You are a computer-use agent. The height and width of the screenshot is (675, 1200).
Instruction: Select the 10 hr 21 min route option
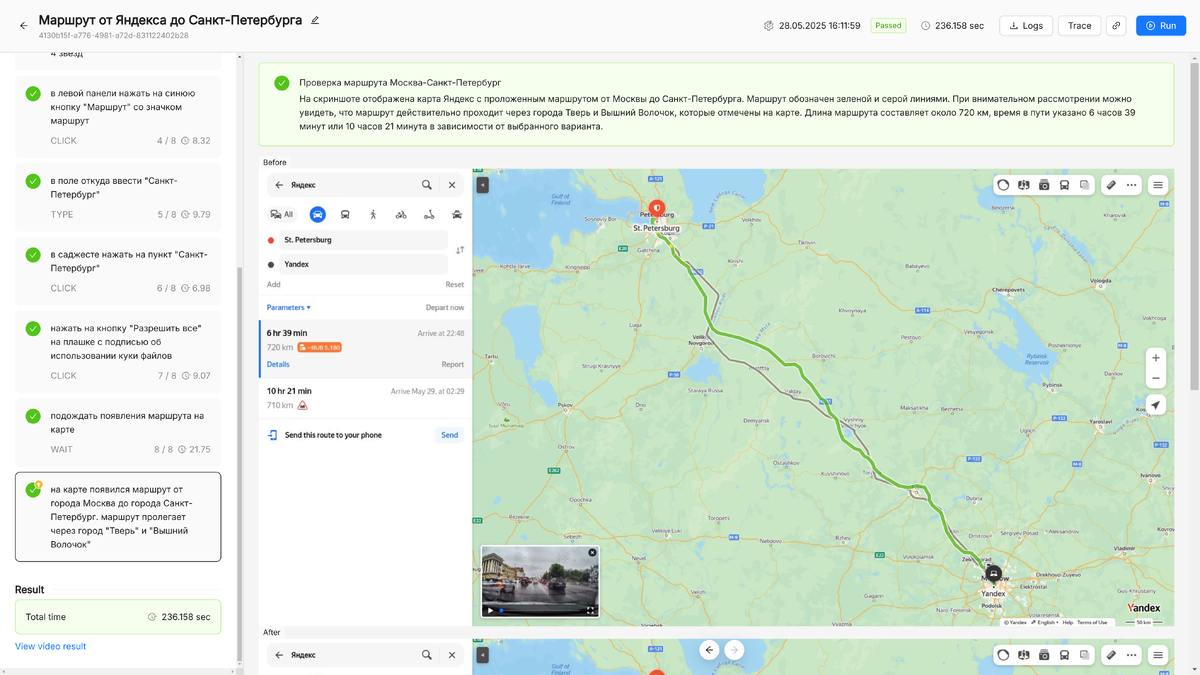[365, 398]
